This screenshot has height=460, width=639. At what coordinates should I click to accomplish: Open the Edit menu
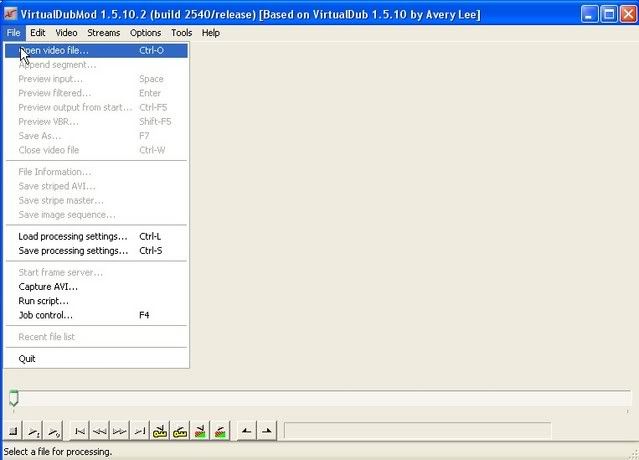pyautogui.click(x=37, y=33)
